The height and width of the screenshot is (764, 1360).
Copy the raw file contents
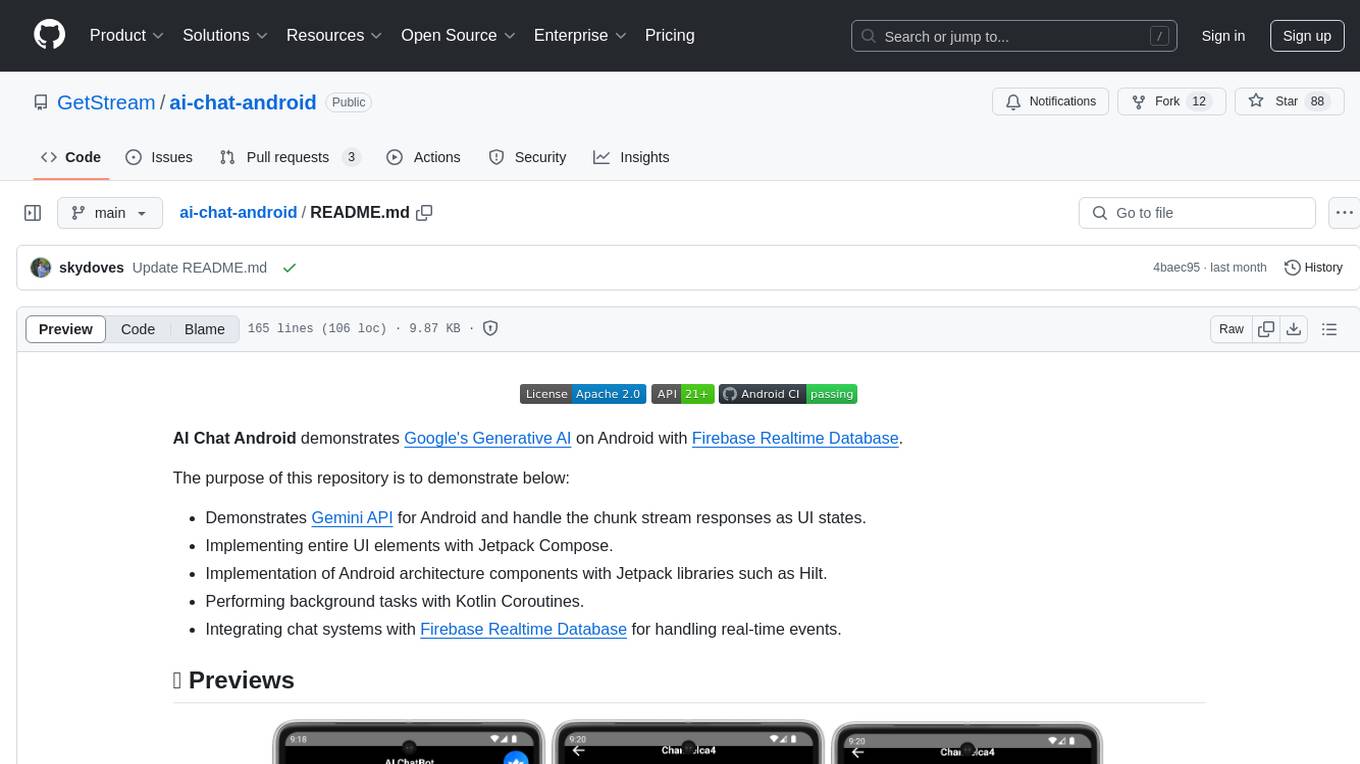1266,329
